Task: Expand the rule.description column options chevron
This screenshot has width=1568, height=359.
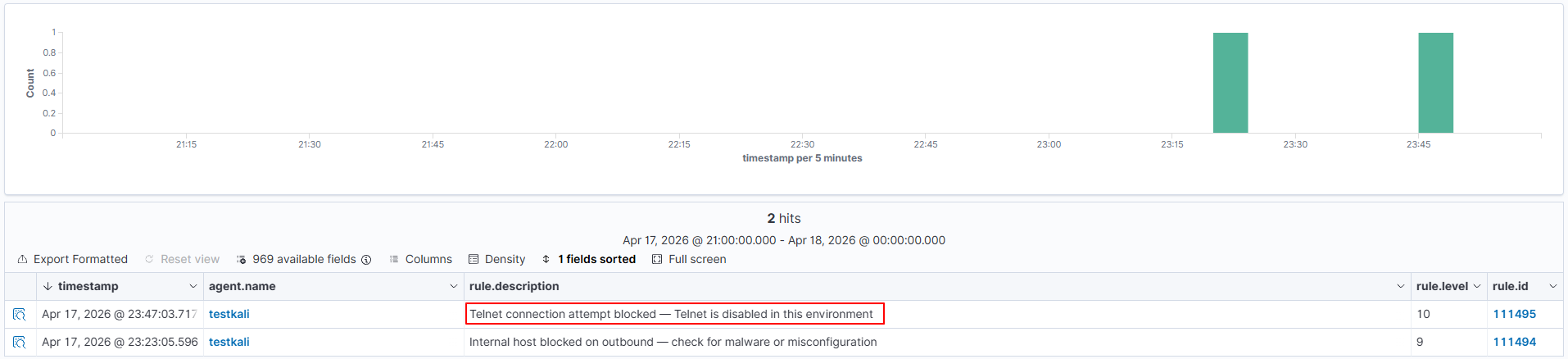Action: [1401, 287]
